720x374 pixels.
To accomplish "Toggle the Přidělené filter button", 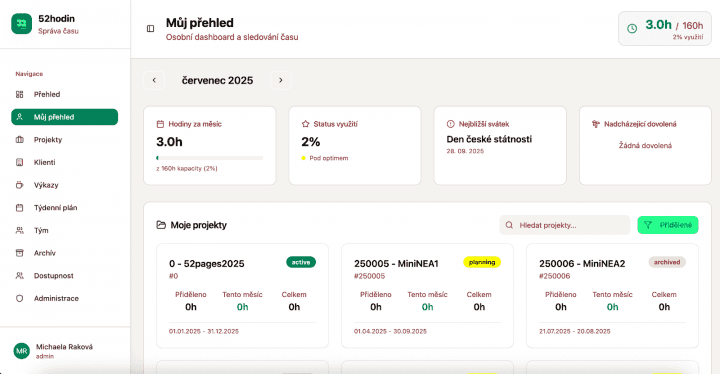I will pyautogui.click(x=668, y=225).
